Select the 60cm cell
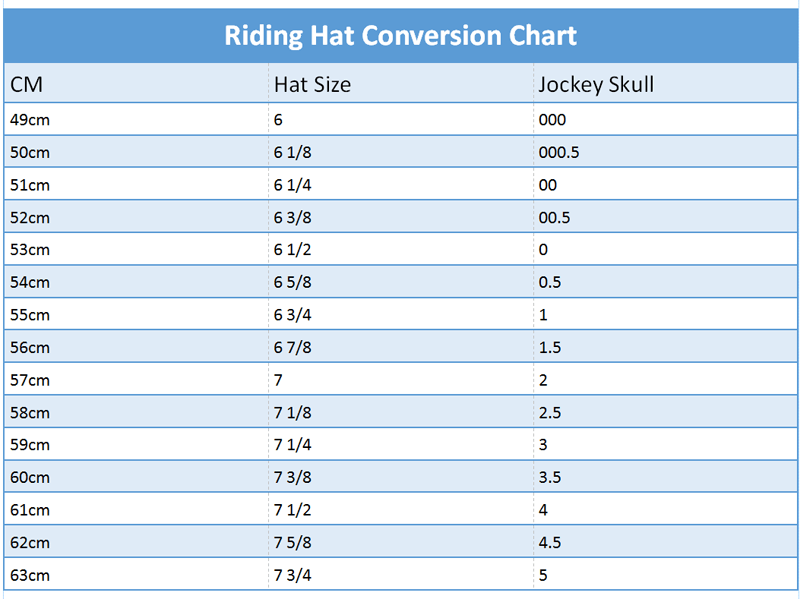Screen dimensions: 800x599 30,477
